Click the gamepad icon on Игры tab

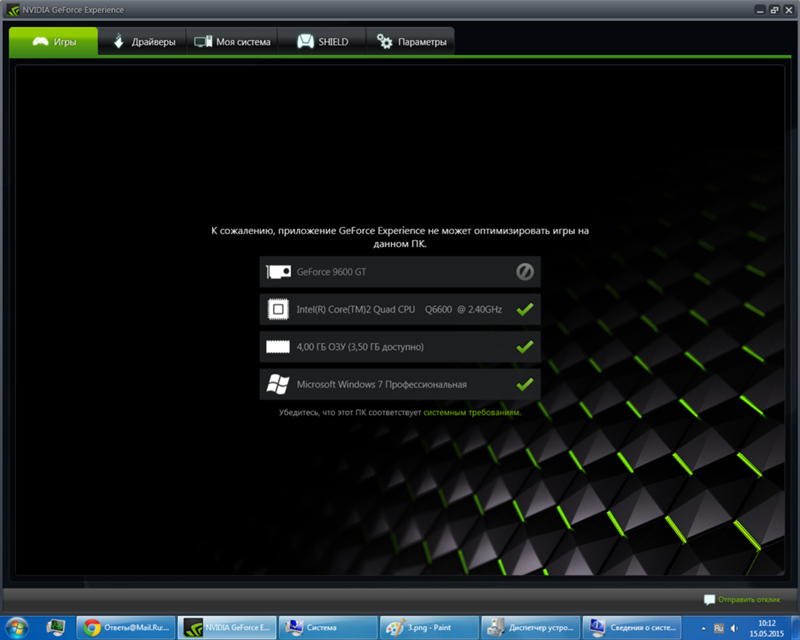(40, 41)
